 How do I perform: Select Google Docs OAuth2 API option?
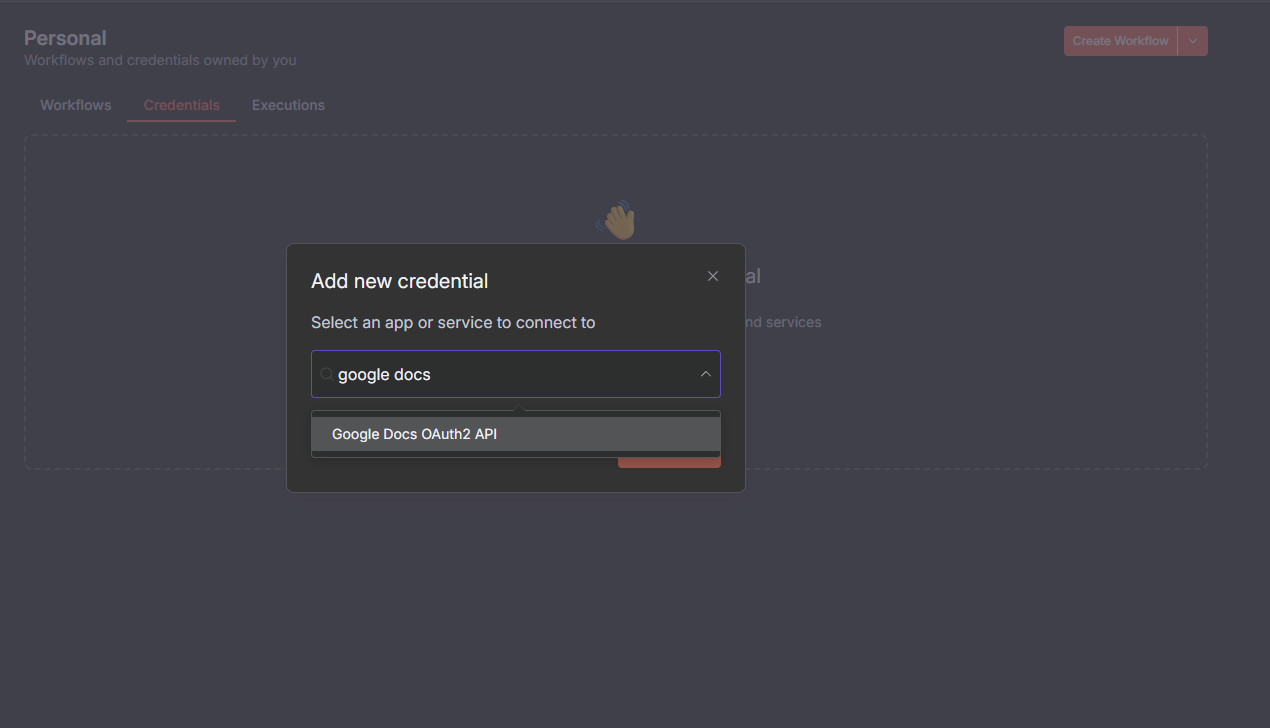pyautogui.click(x=516, y=434)
